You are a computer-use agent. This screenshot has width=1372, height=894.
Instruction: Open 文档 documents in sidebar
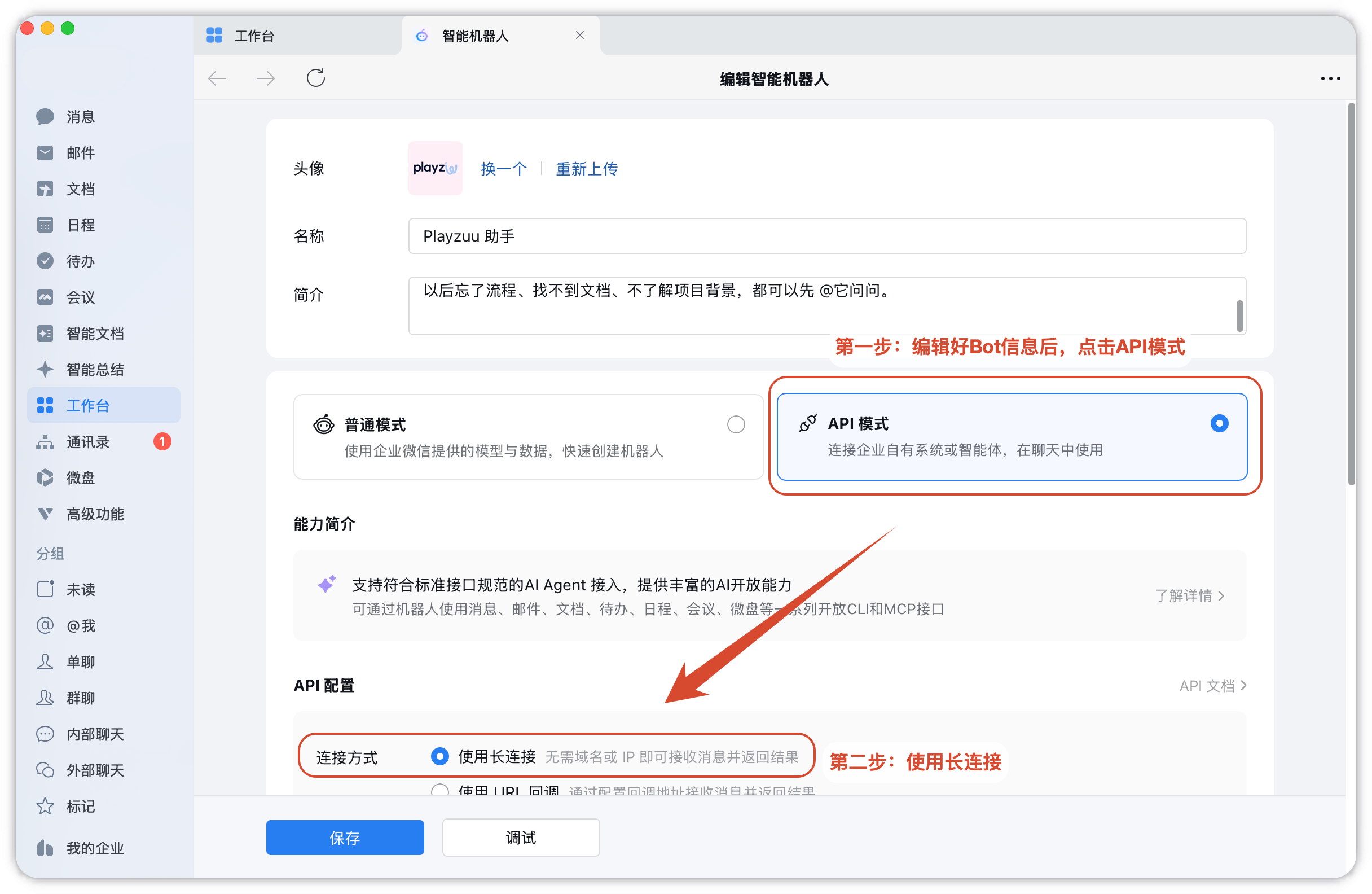pos(104,189)
